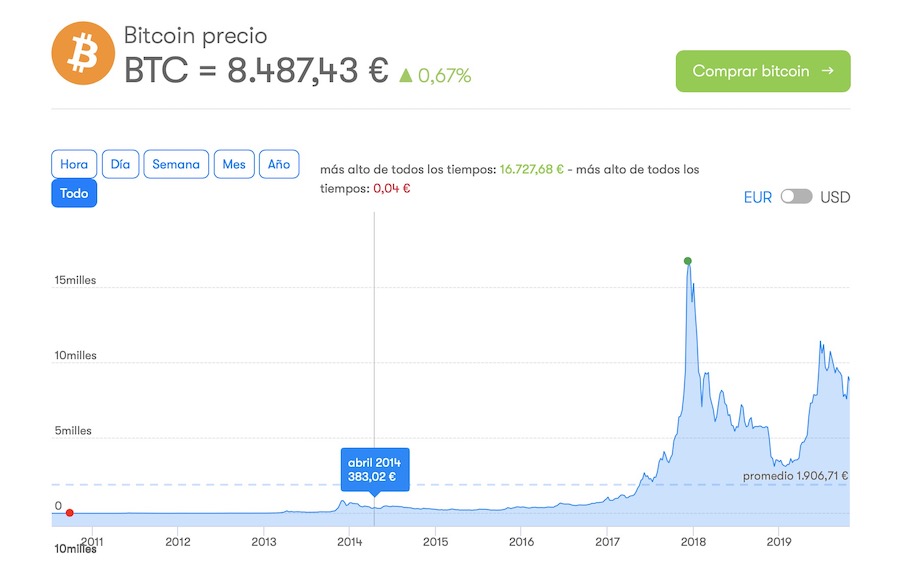Click the red all-time-low dot on chart

tap(70, 513)
